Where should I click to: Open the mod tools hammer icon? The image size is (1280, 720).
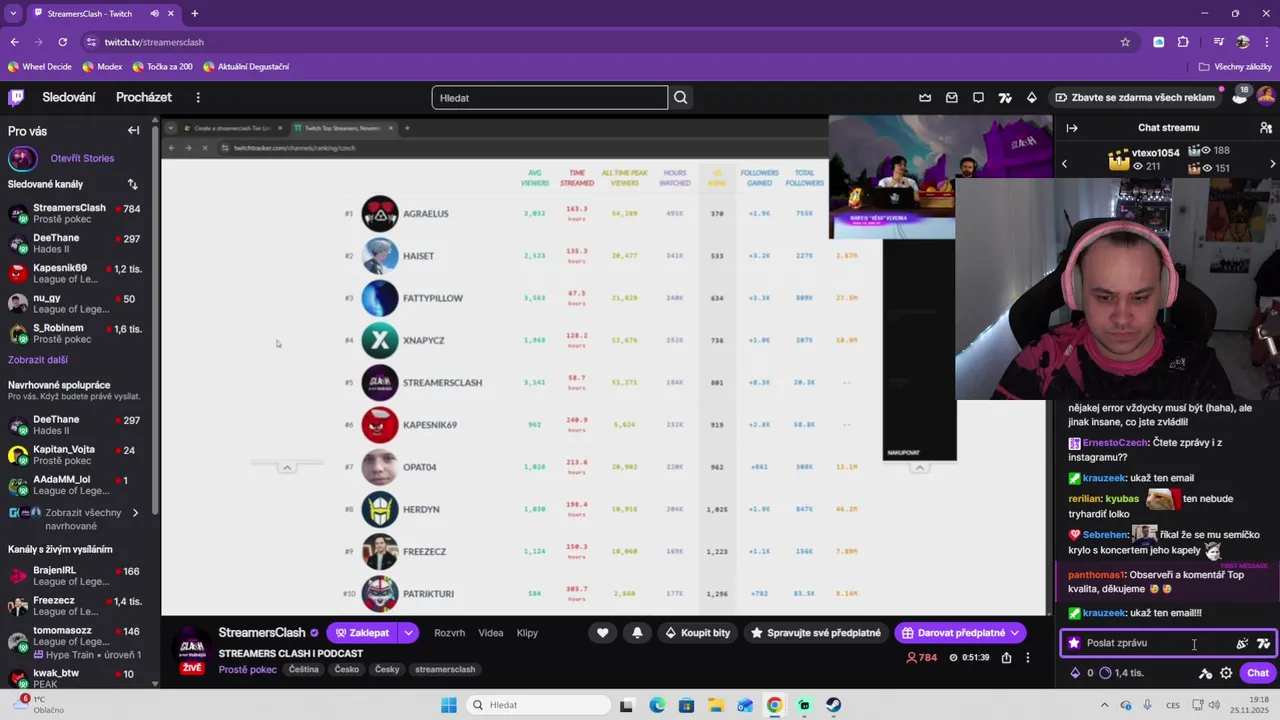[x=1205, y=673]
